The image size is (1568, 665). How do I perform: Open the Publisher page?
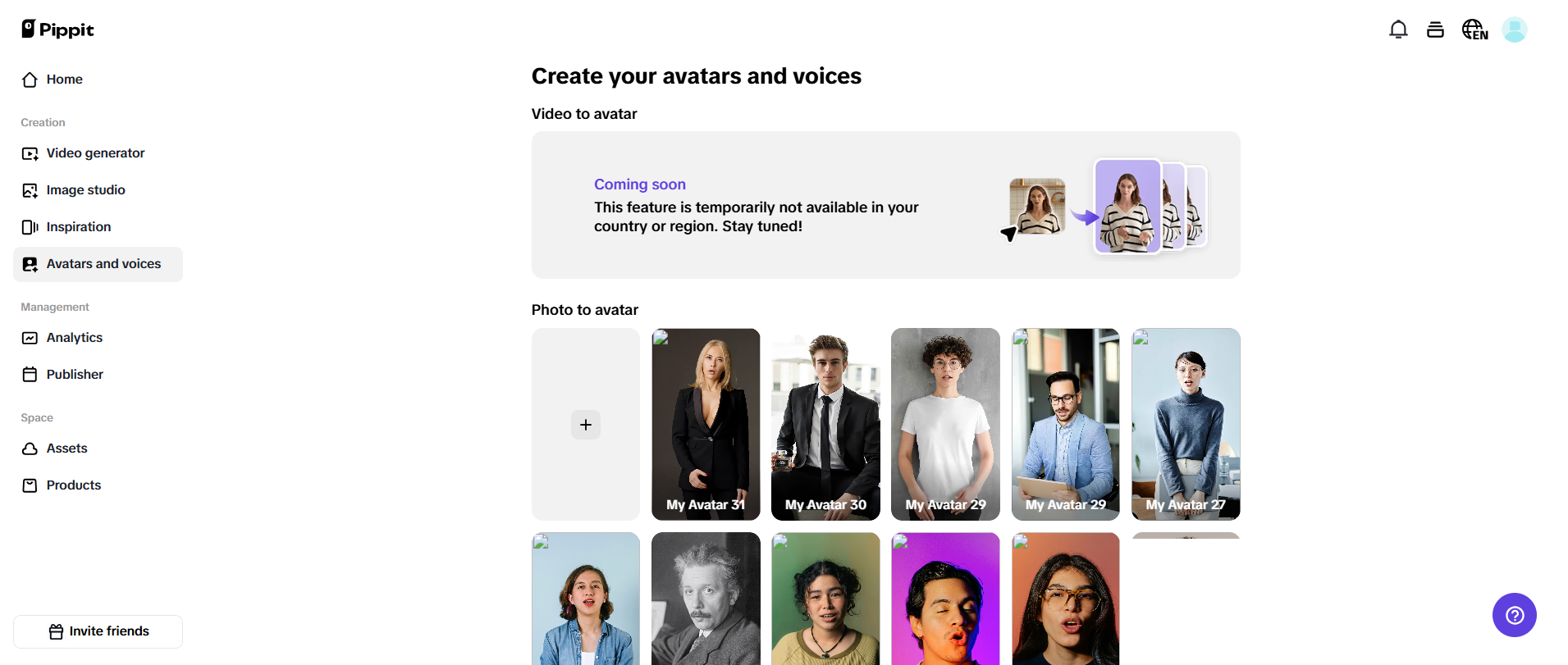75,375
